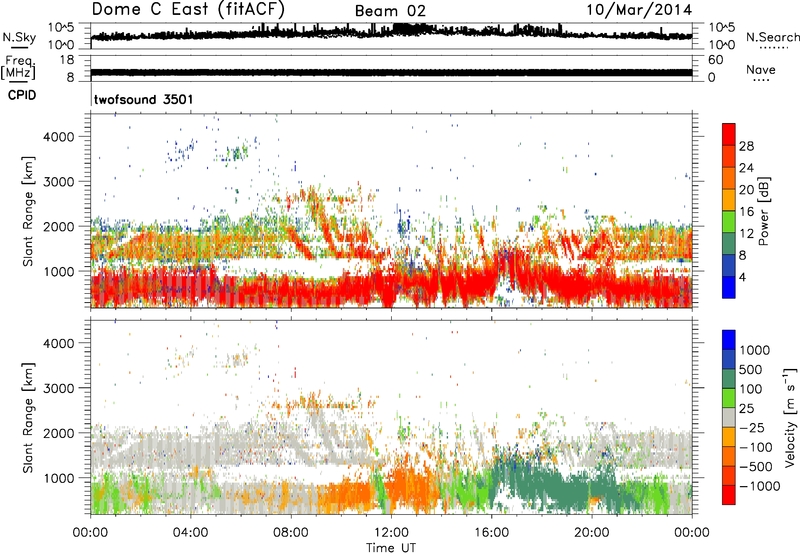Select the 16–20 dB yellow-orange Power swatch
The height and width of the screenshot is (554, 800).
729,199
